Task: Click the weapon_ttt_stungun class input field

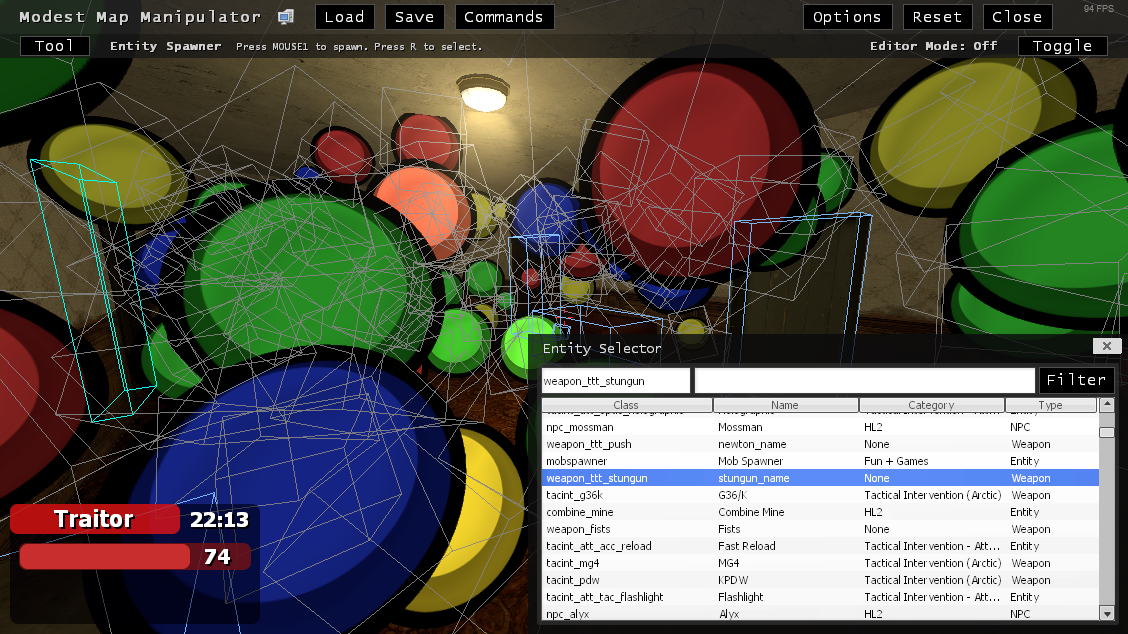Action: pyautogui.click(x=616, y=381)
